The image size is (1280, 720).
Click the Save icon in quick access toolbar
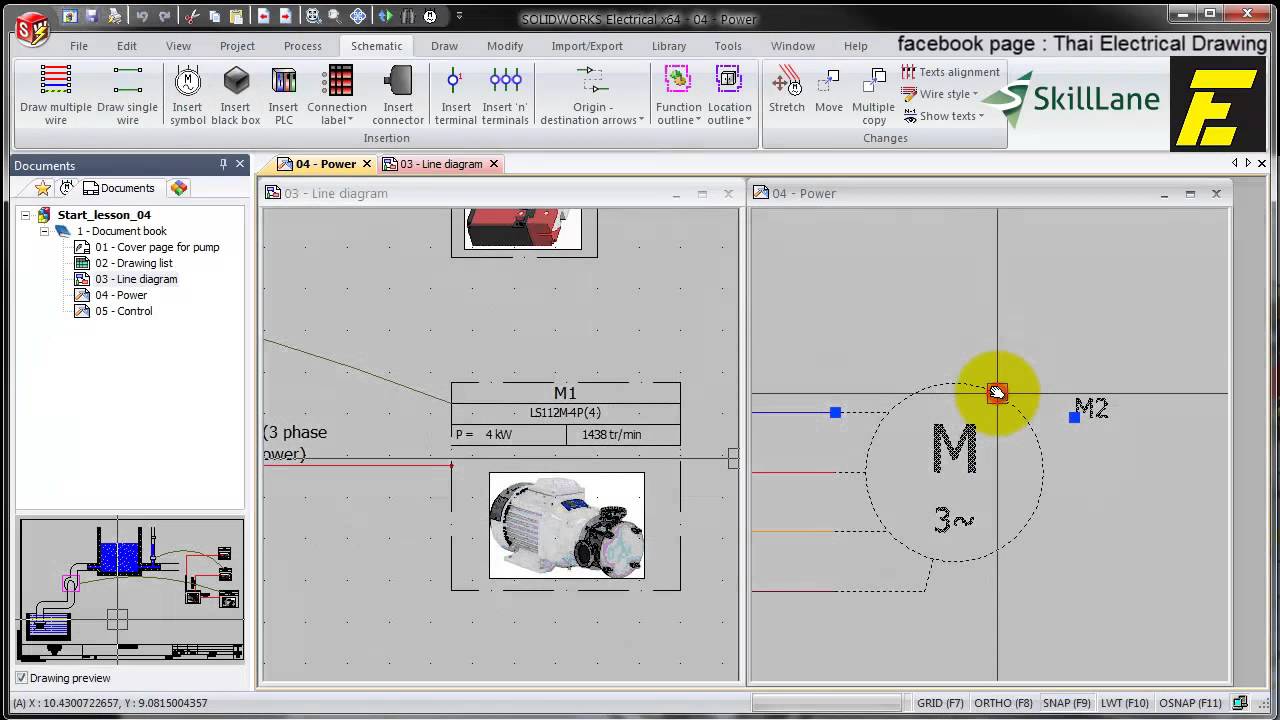pos(92,16)
